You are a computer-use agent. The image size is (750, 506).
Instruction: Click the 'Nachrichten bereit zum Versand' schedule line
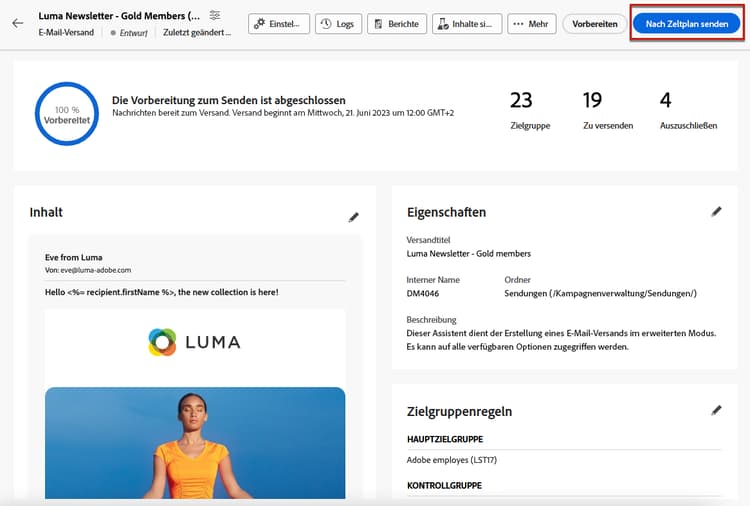coord(283,113)
